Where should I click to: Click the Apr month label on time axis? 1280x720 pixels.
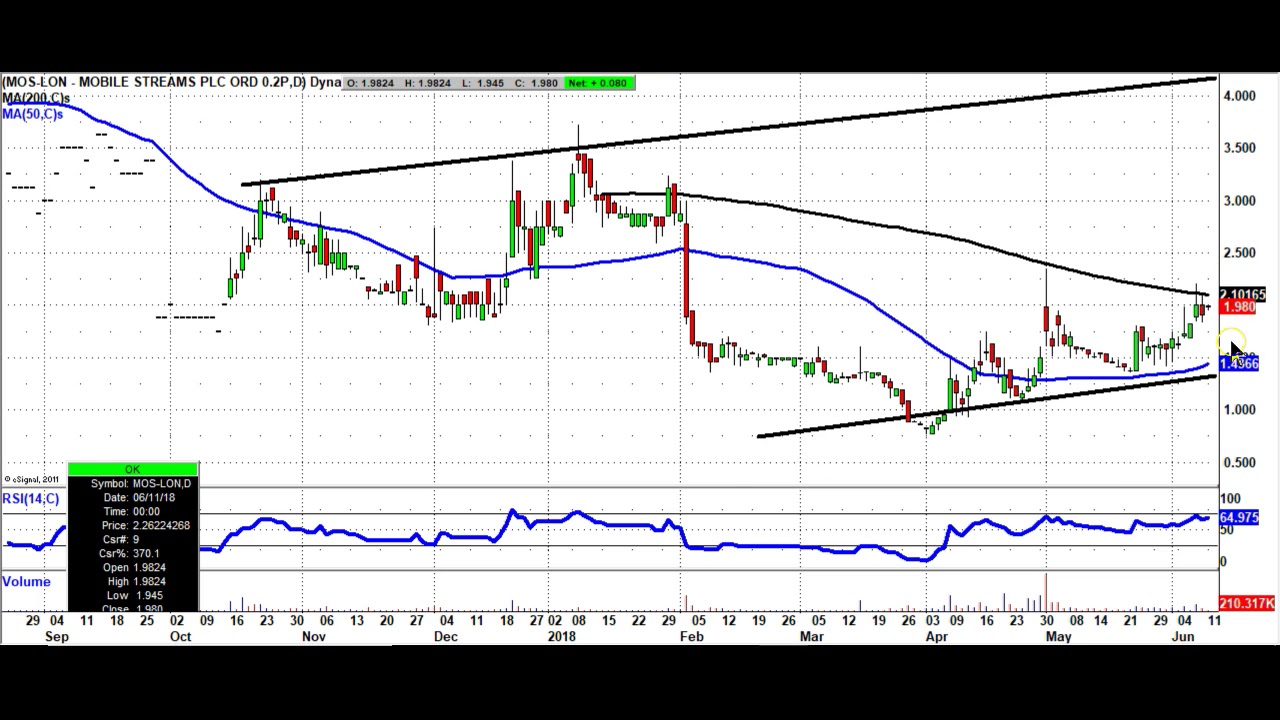point(937,636)
